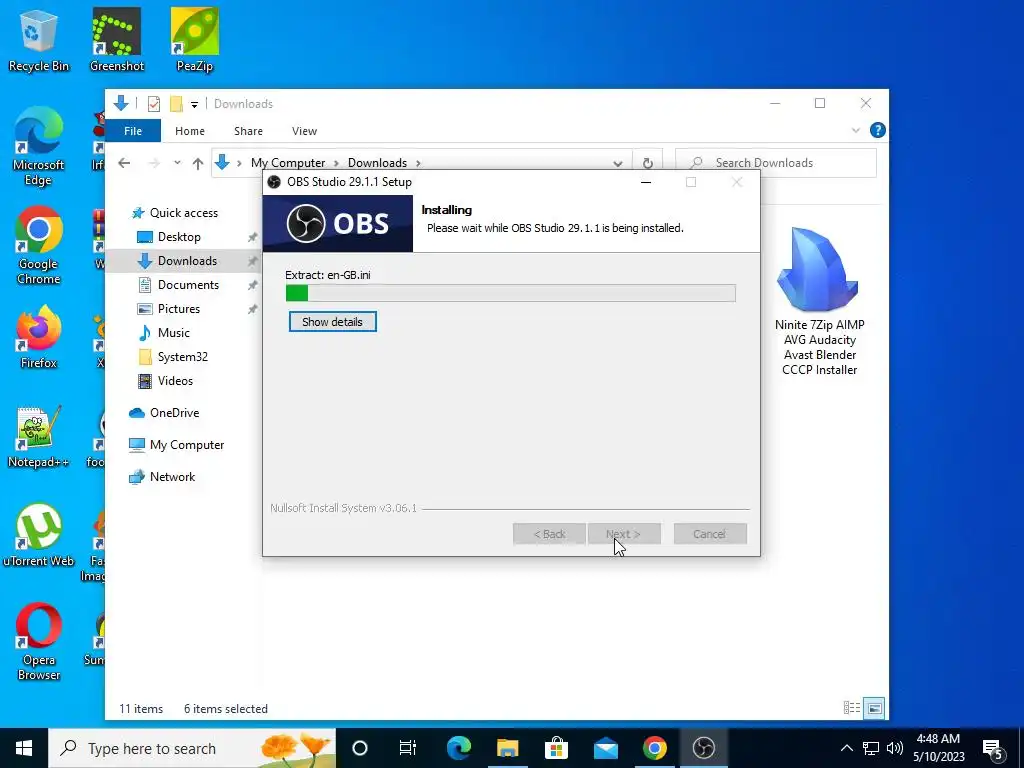Go up one folder level
The height and width of the screenshot is (768, 1024).
click(198, 163)
